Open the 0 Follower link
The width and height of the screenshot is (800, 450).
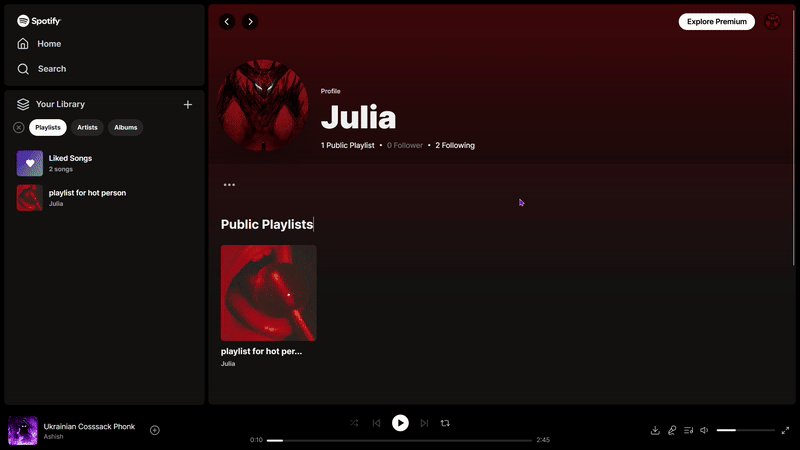(405, 145)
